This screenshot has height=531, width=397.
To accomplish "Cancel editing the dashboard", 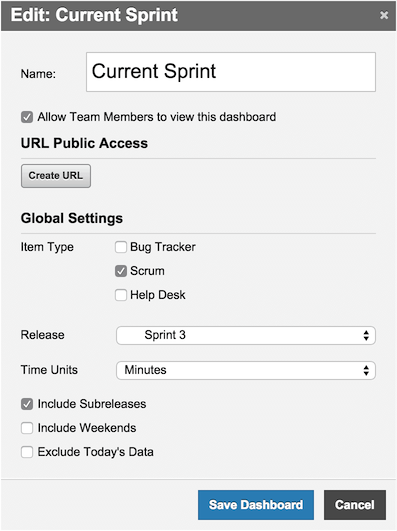I will click(355, 505).
